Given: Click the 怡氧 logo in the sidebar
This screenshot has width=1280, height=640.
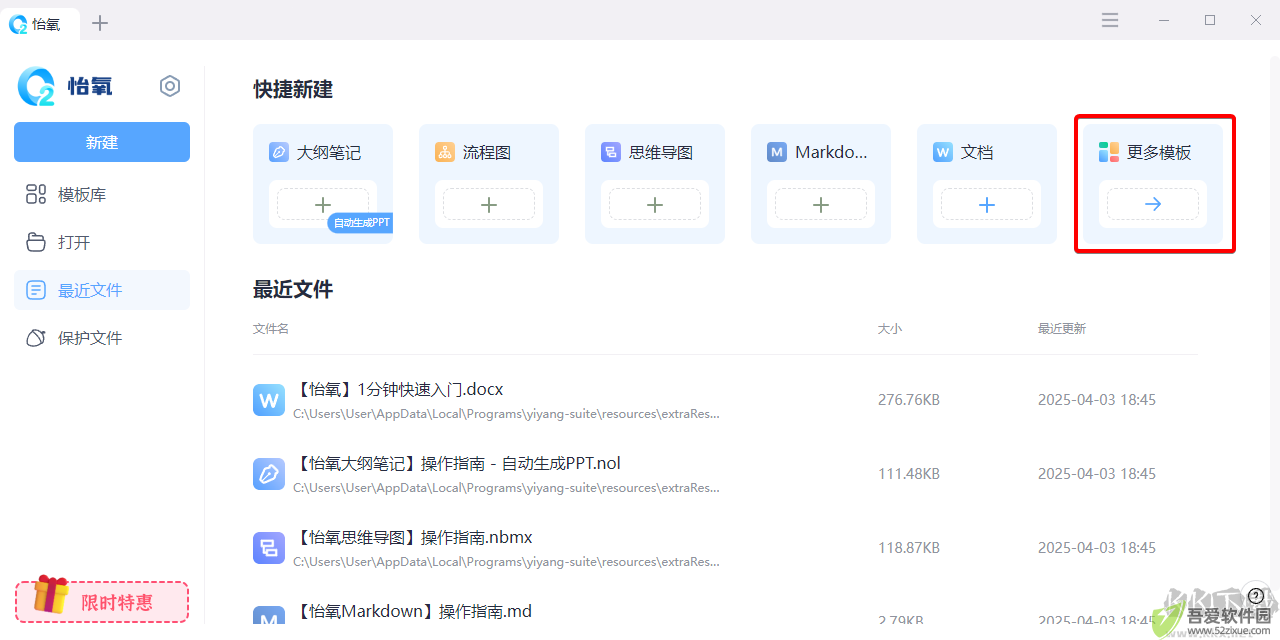Looking at the screenshot, I should point(66,87).
